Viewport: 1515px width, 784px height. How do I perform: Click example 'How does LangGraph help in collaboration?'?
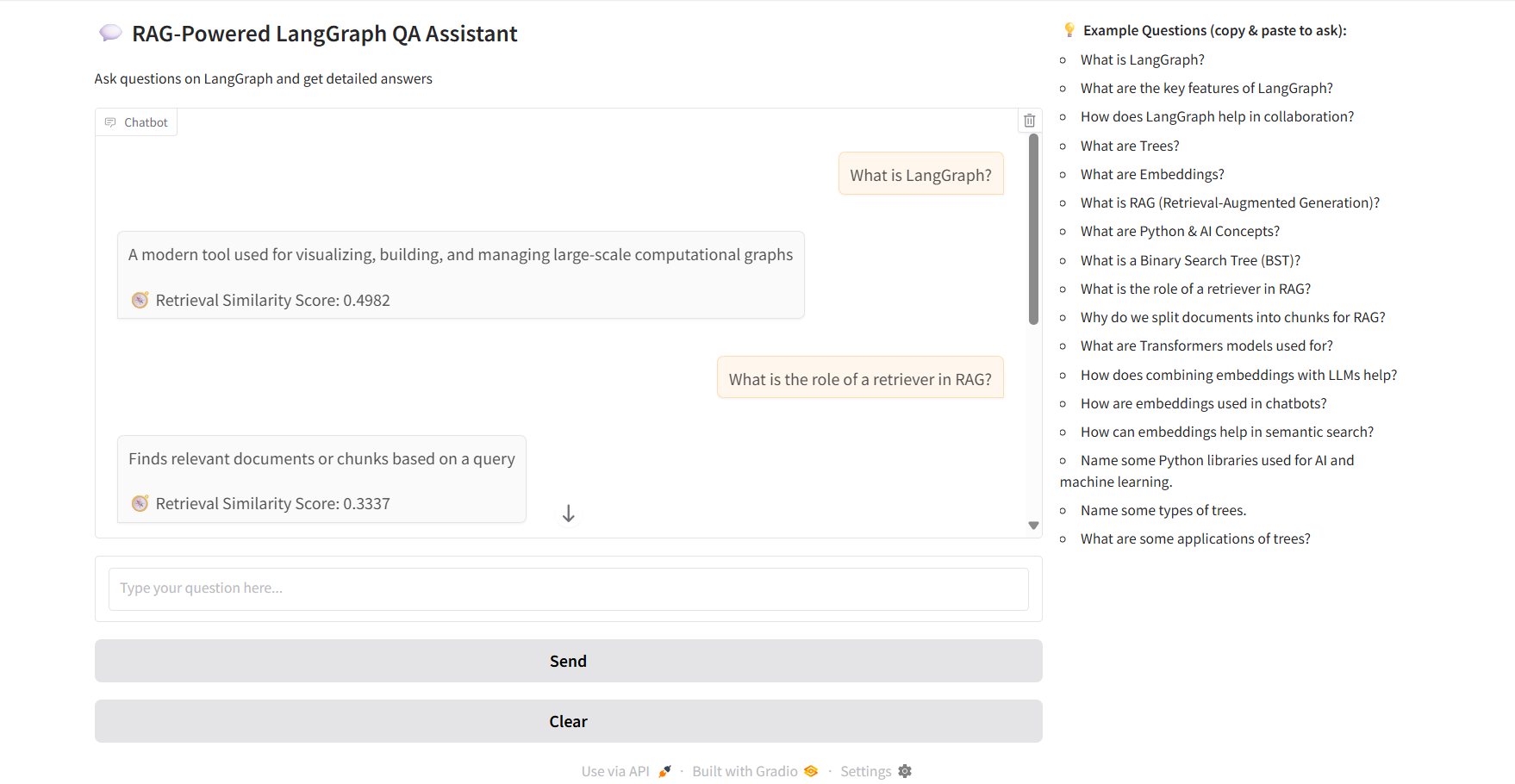click(1218, 116)
